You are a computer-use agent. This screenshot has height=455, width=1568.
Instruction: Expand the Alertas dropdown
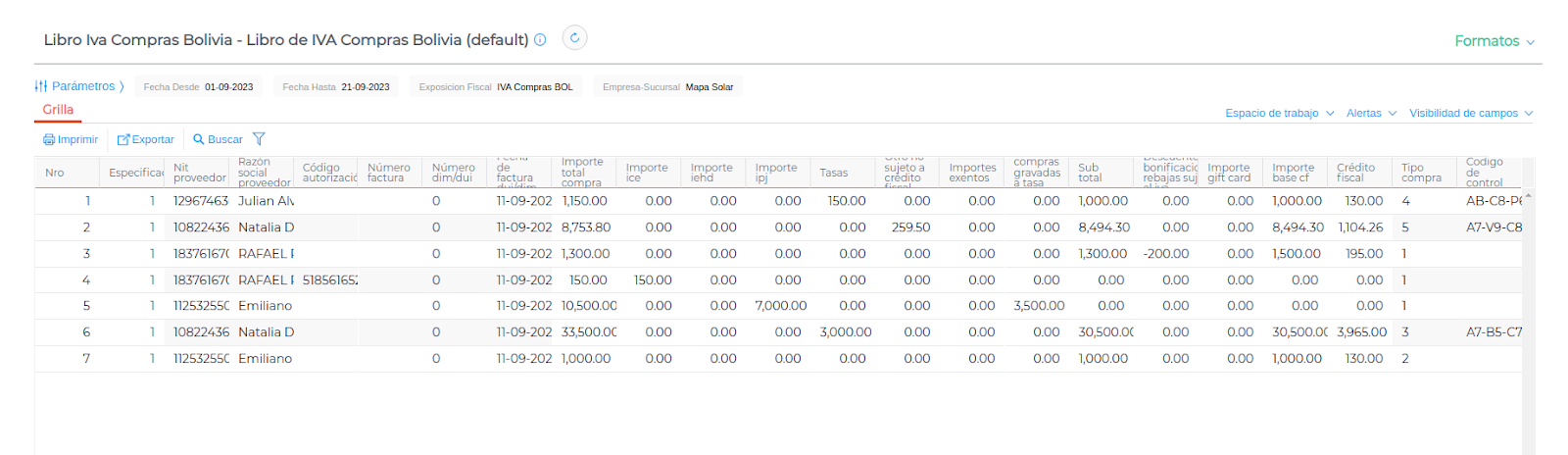click(x=1370, y=114)
